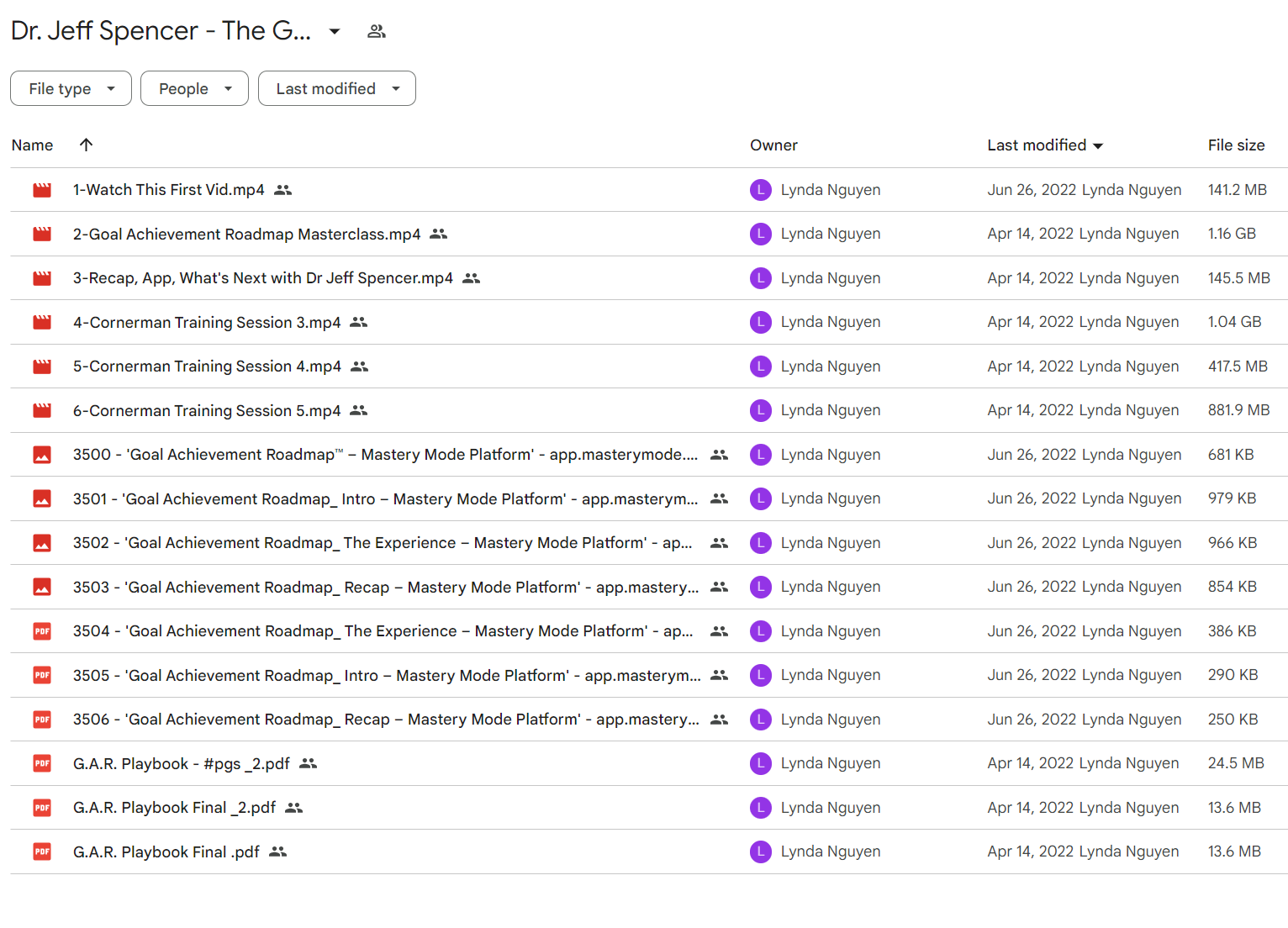Click the folder title Dr. Jeff Spencer - The G...

(161, 31)
